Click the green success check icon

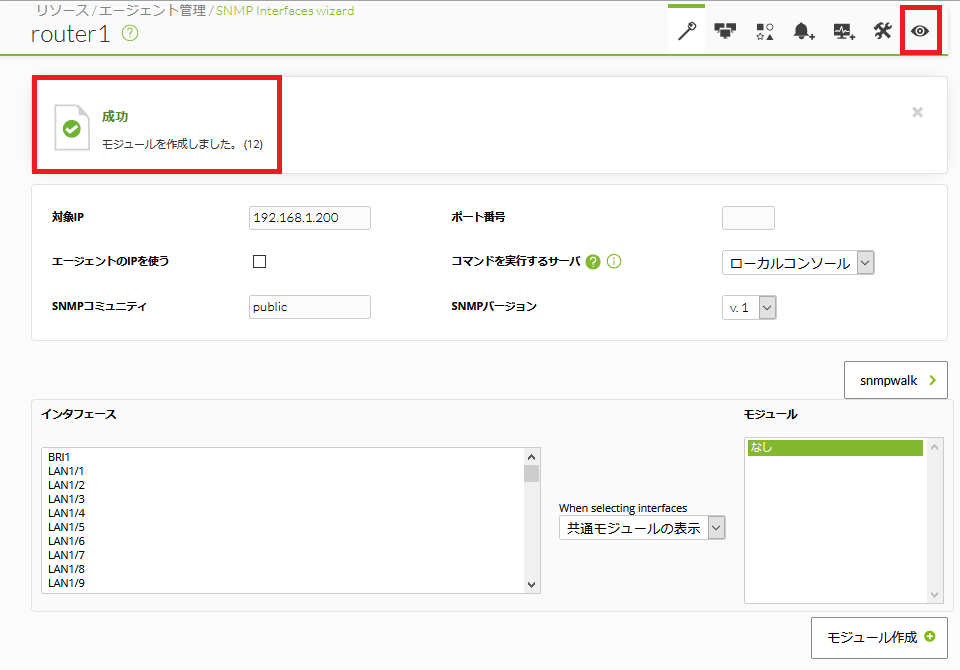[72, 129]
